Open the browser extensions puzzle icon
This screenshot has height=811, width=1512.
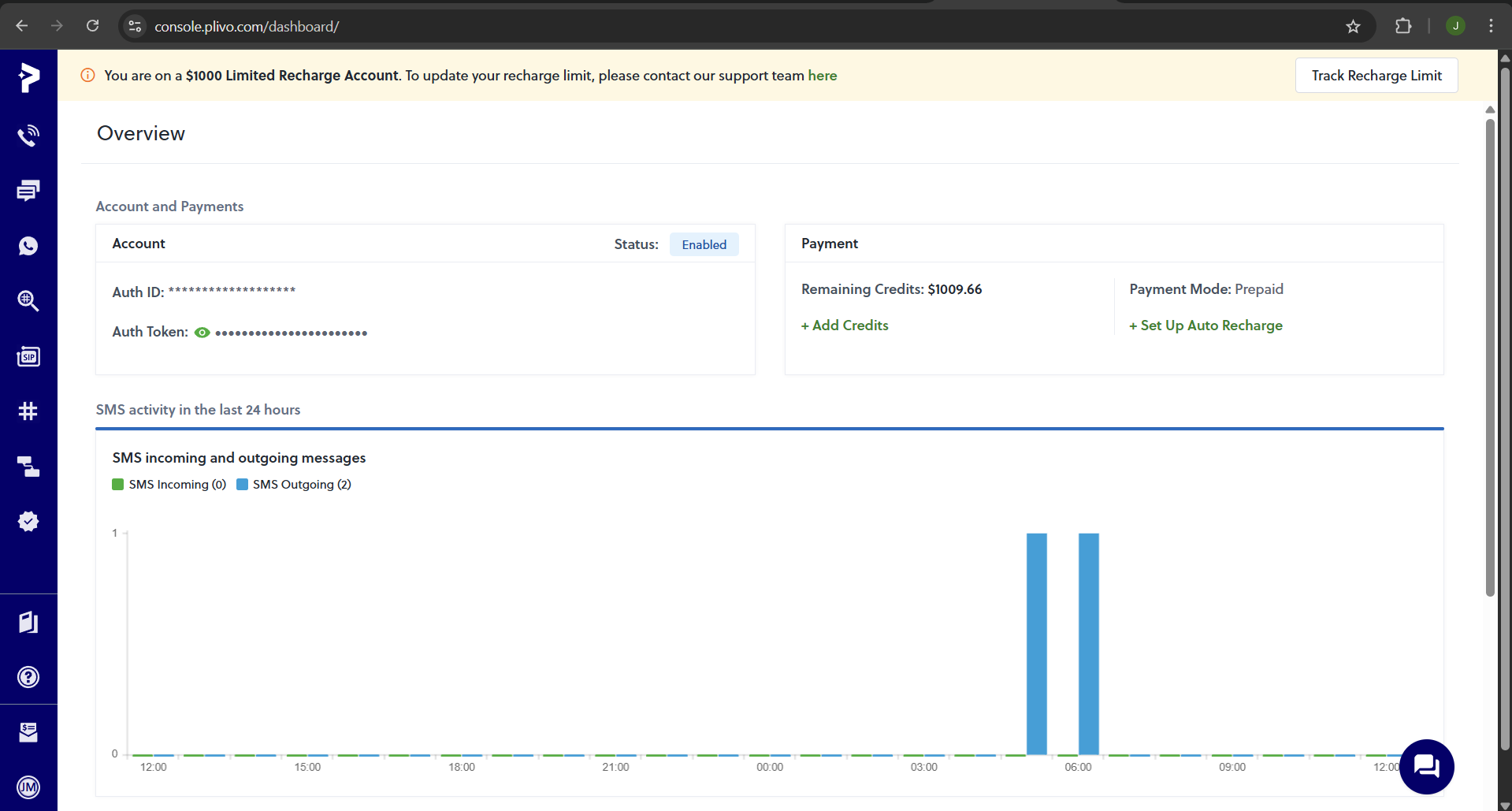(1403, 26)
